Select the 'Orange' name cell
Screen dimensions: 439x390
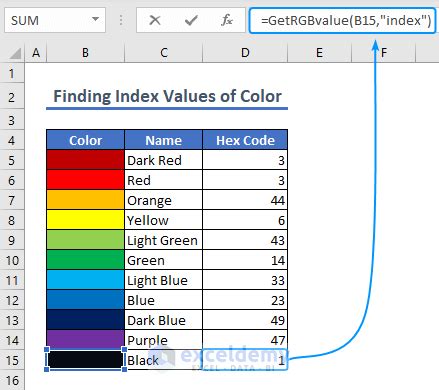click(x=163, y=200)
